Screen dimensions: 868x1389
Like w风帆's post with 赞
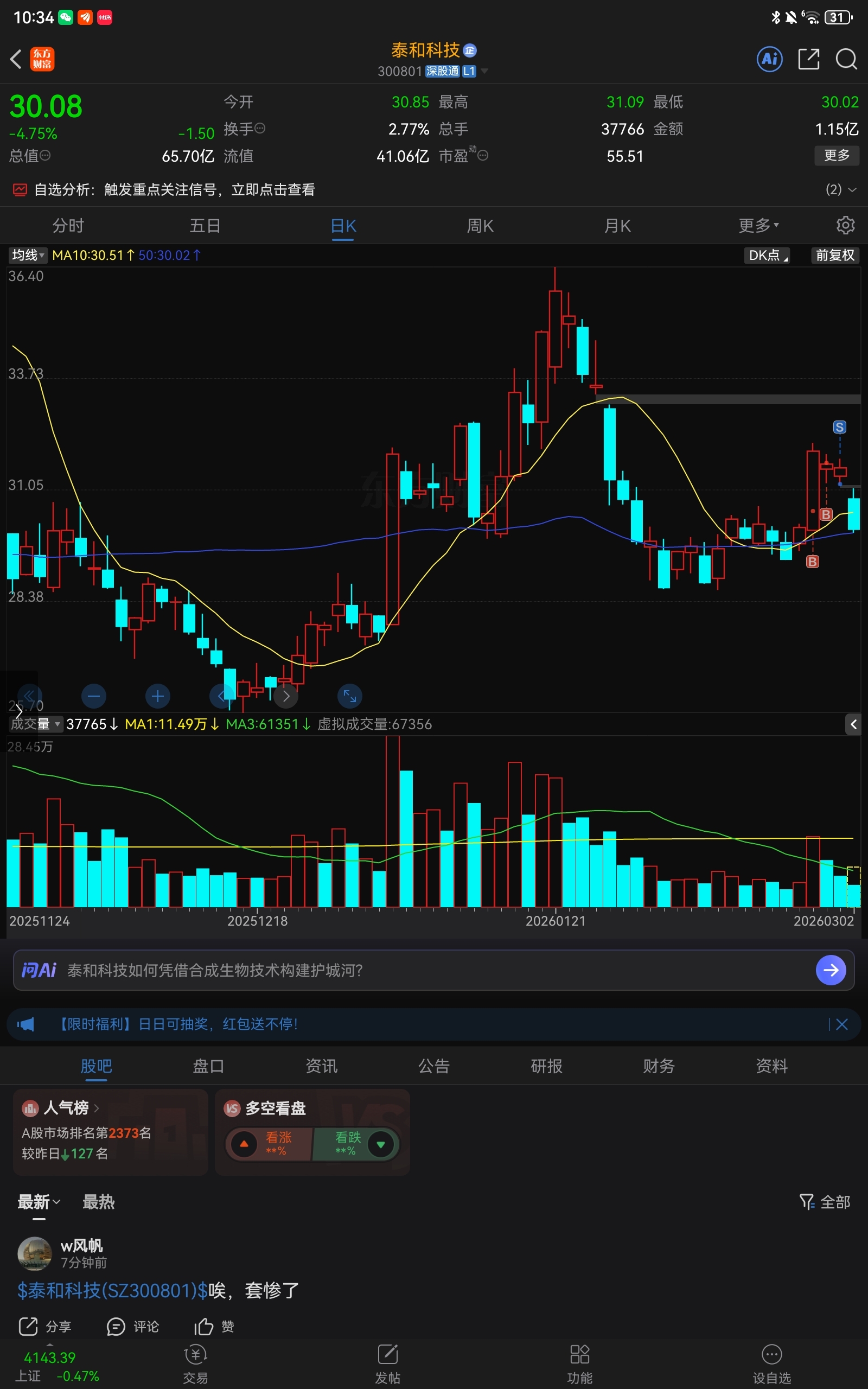(214, 1327)
